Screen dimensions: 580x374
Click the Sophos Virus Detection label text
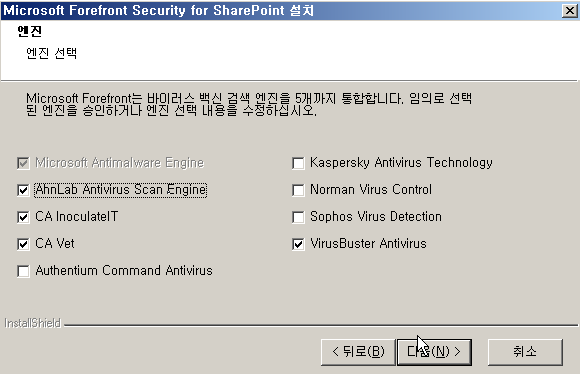(376, 216)
